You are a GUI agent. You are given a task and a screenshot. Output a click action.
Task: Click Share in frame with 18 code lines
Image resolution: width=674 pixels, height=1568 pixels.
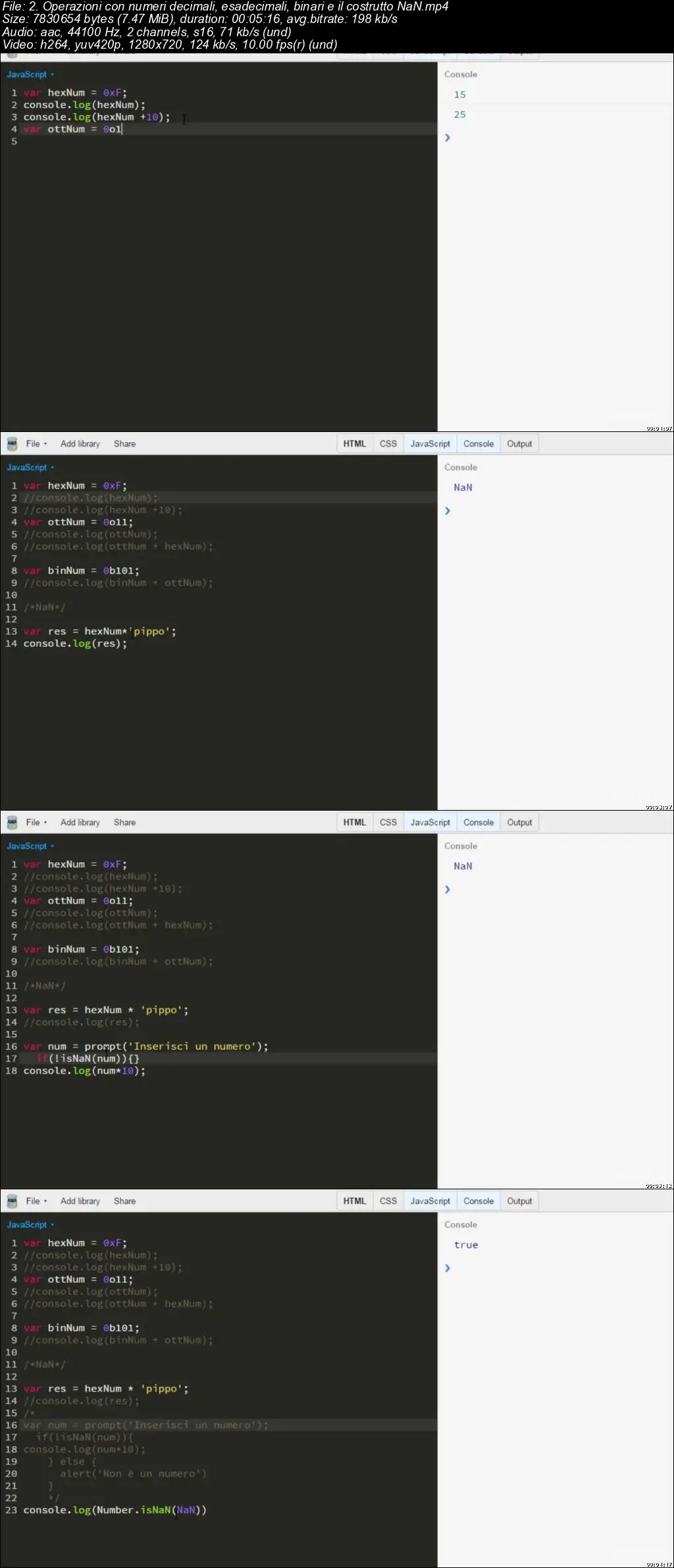(x=124, y=822)
